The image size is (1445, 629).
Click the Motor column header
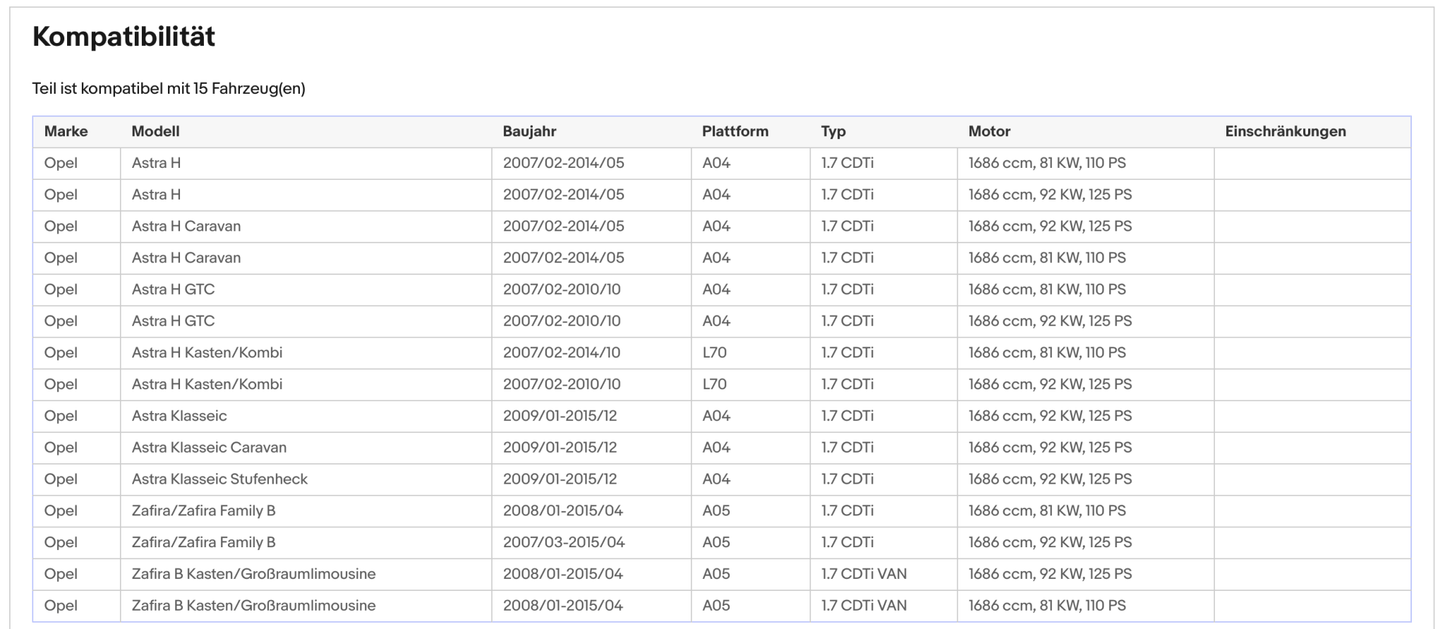pyautogui.click(x=989, y=131)
